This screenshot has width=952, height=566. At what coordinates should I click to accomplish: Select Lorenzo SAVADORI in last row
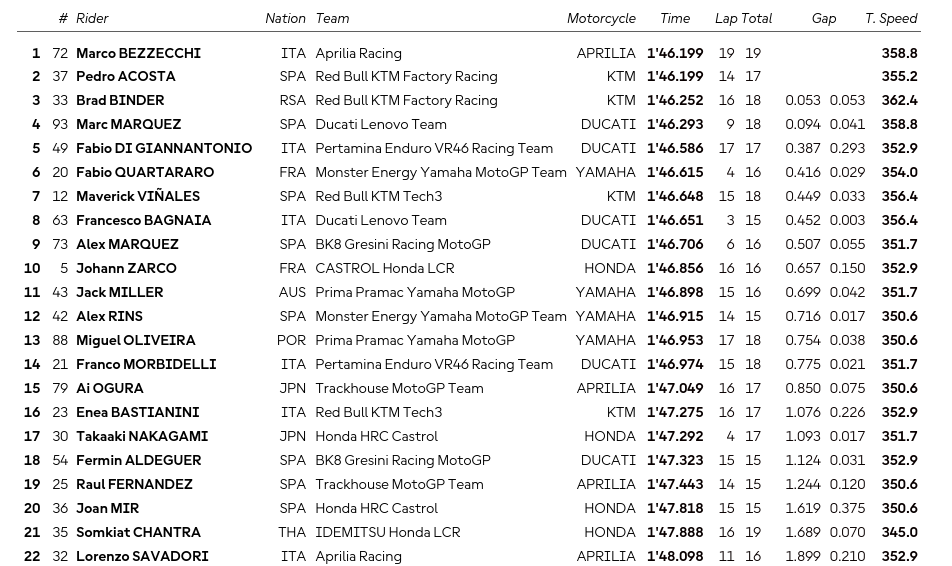tap(142, 556)
